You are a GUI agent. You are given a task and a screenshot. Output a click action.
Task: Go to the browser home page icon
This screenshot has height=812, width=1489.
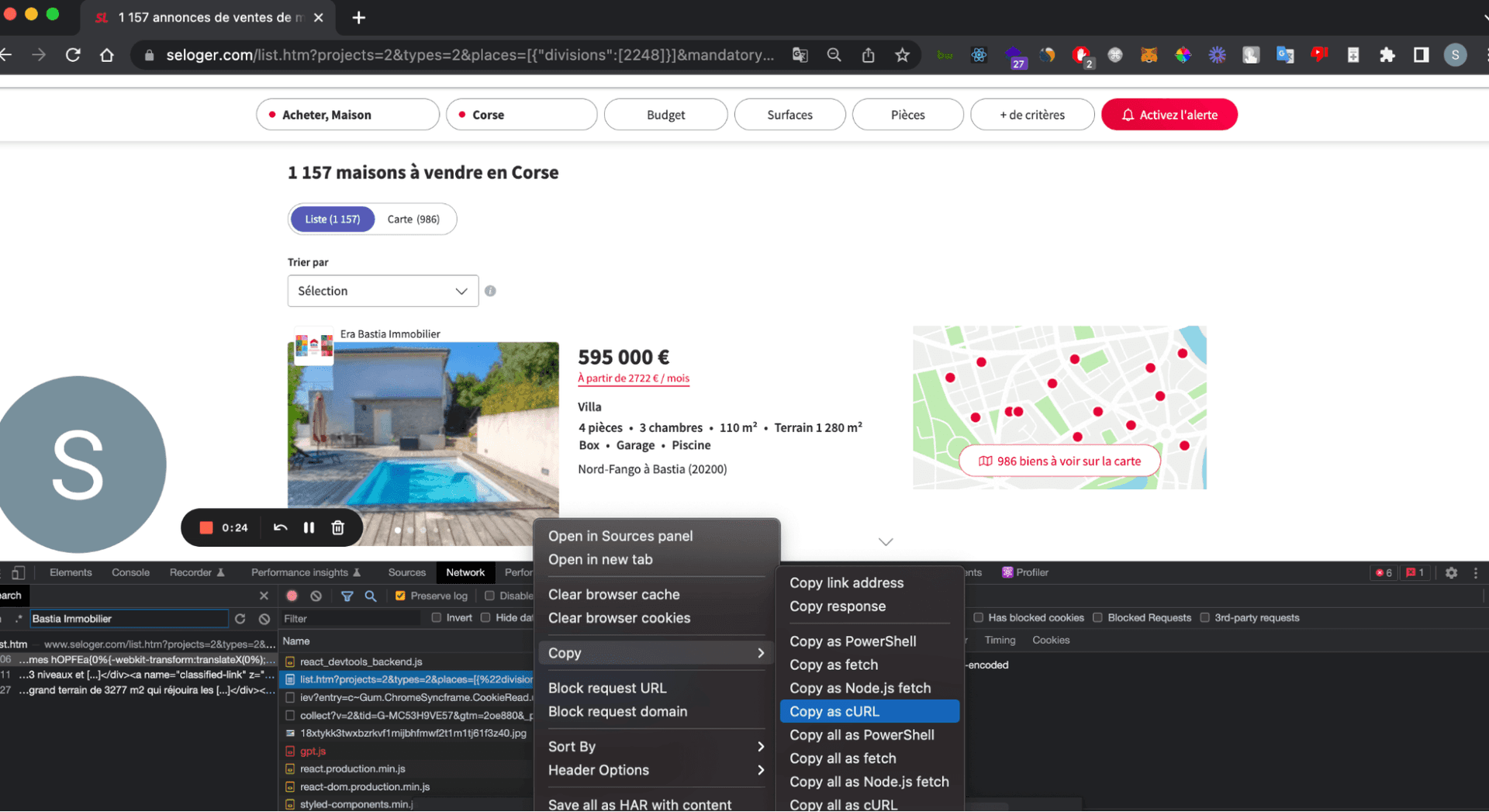(107, 55)
